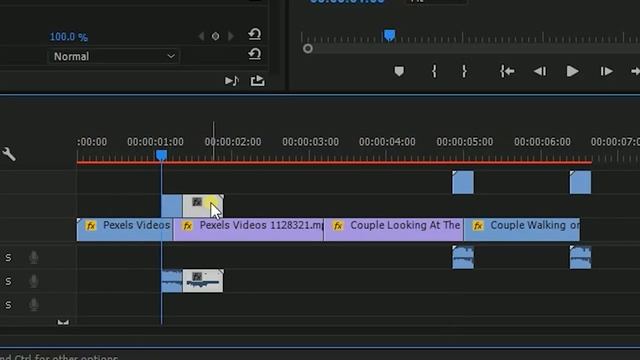Select the Couple Looking At The clip
640x360 pixels.
393,229
